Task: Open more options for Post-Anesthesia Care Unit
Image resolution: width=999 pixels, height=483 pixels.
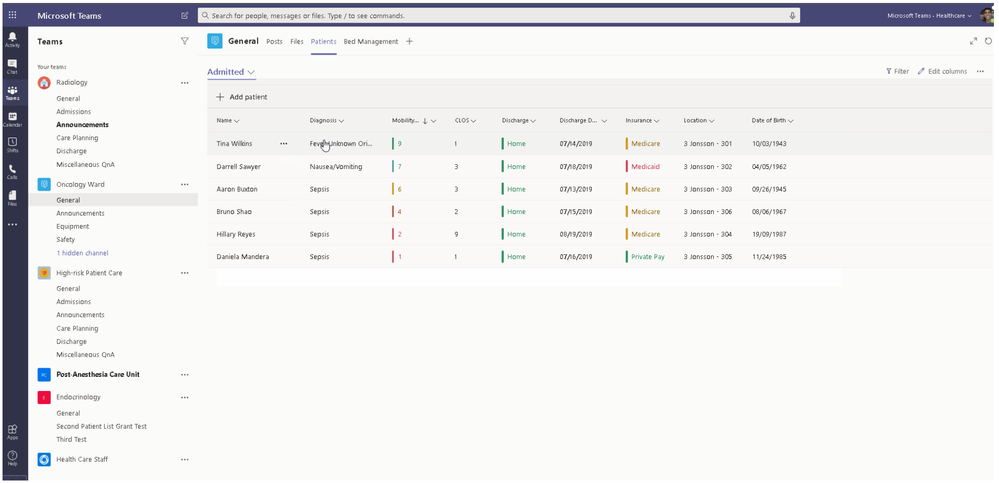Action: click(185, 375)
